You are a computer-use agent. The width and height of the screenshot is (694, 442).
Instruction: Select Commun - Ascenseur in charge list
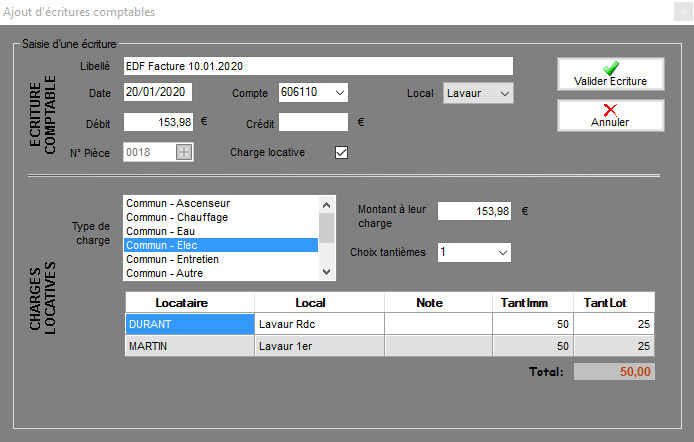point(220,203)
